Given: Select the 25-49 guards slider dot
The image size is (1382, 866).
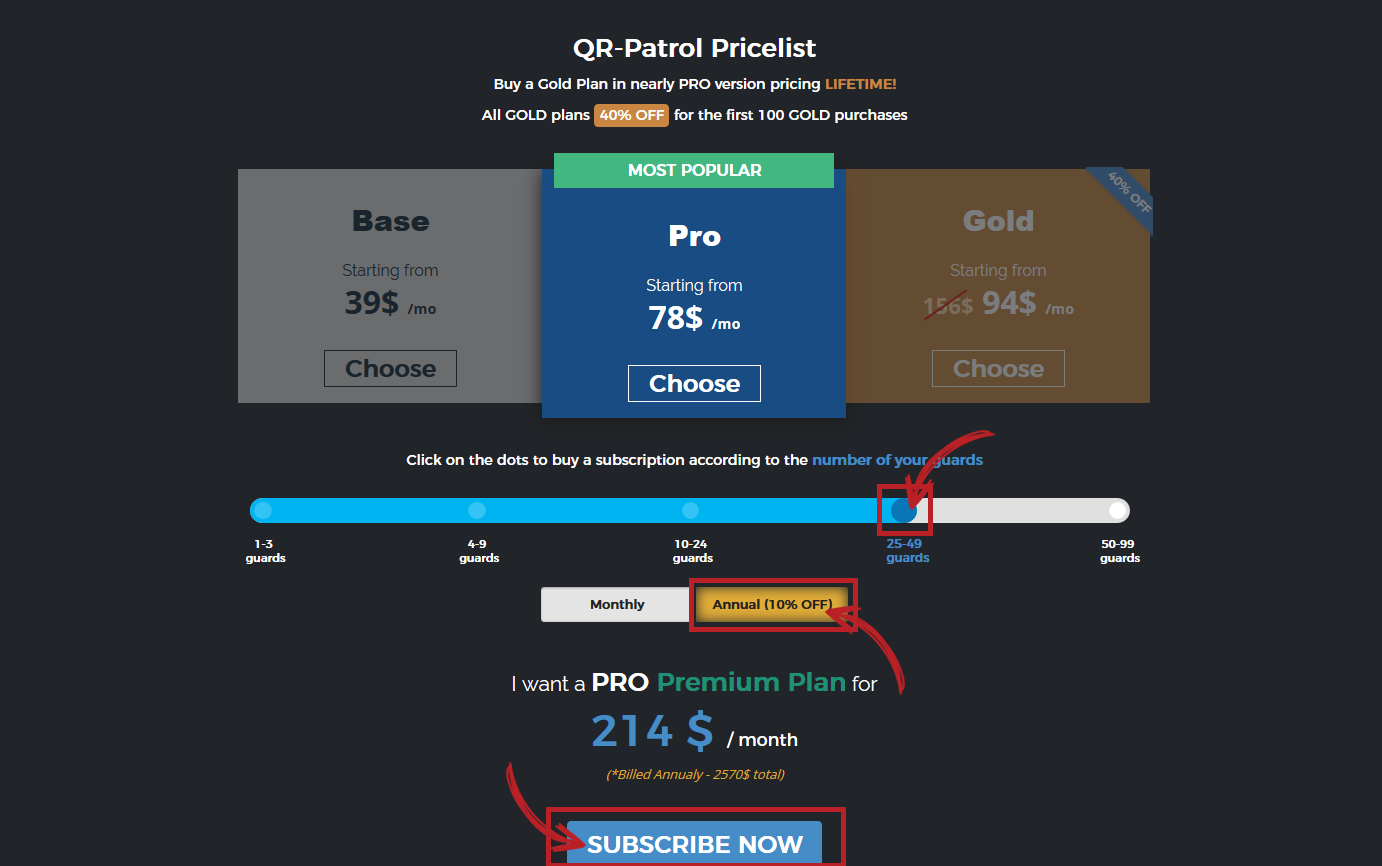Looking at the screenshot, I should 904,510.
